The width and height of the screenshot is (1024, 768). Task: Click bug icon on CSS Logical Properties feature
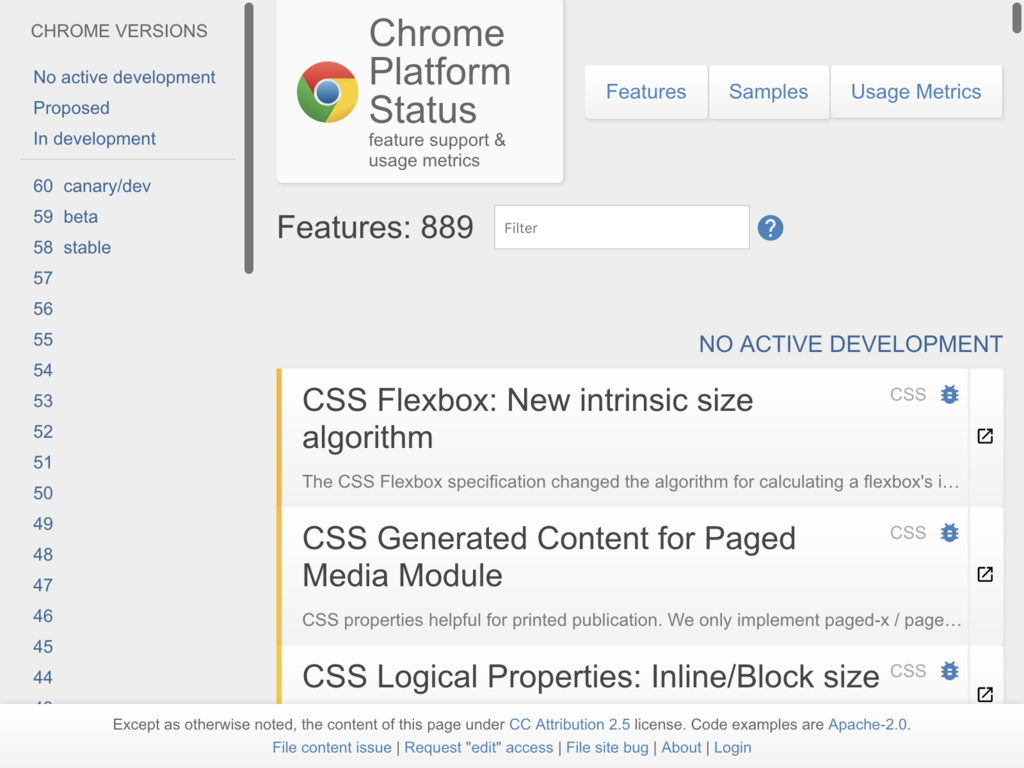point(950,671)
